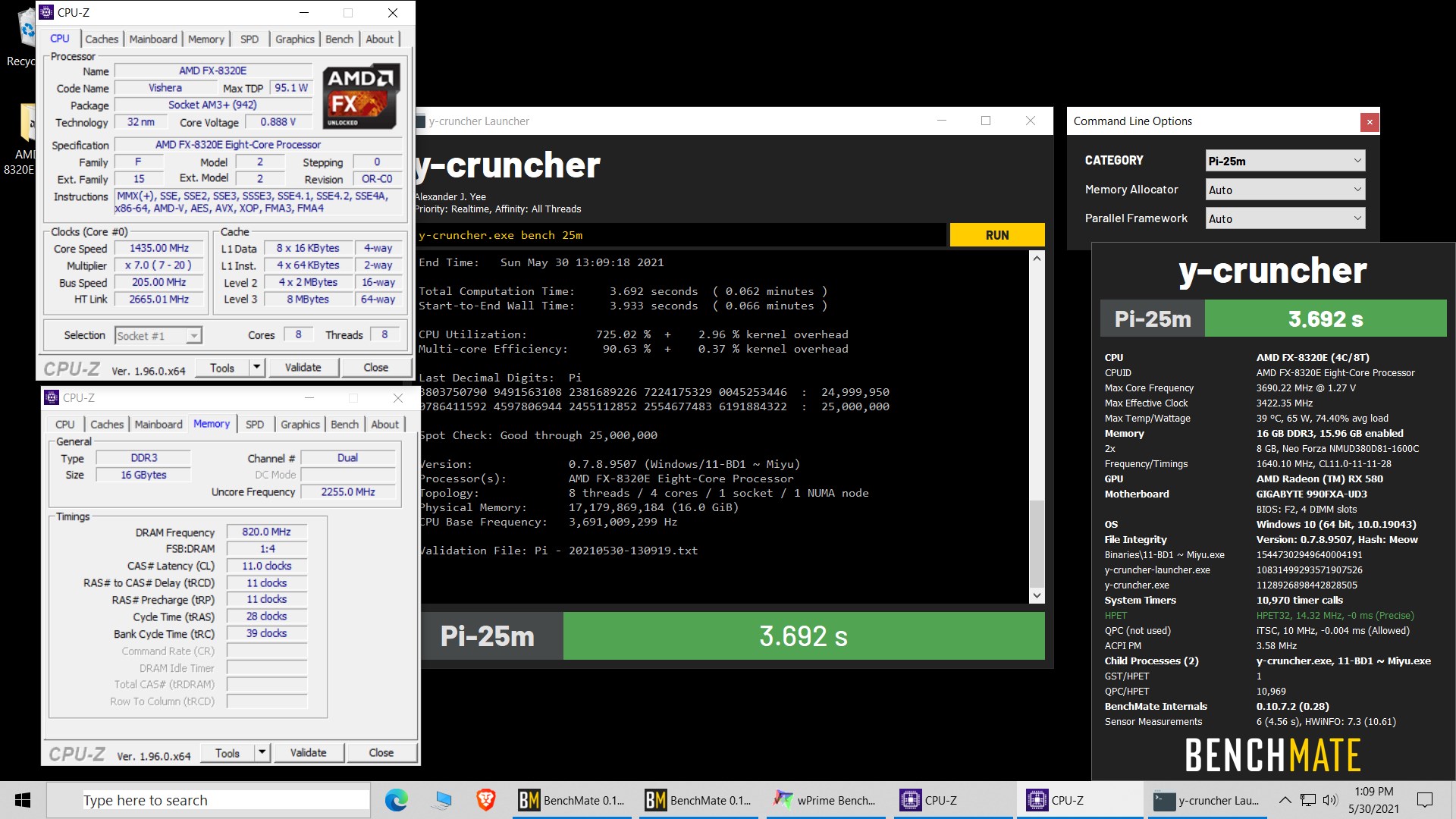Switch to second BenchMate taskbar item
1456x819 pixels.
700,800
